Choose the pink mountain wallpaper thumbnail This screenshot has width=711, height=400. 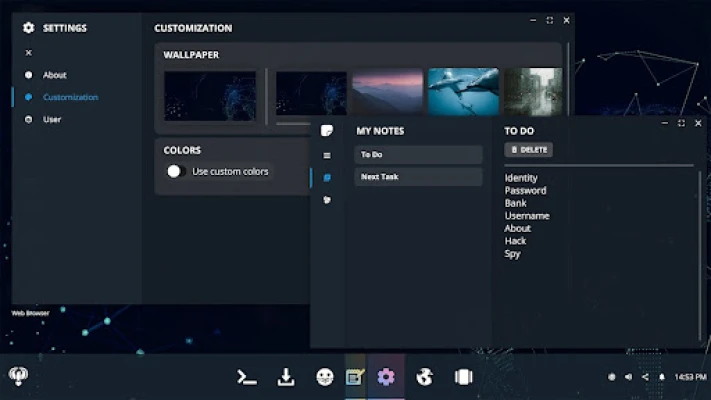coord(387,92)
